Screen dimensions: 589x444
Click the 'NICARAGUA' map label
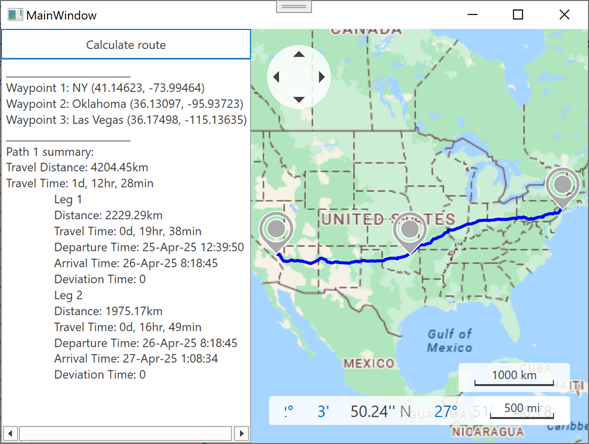point(488,432)
